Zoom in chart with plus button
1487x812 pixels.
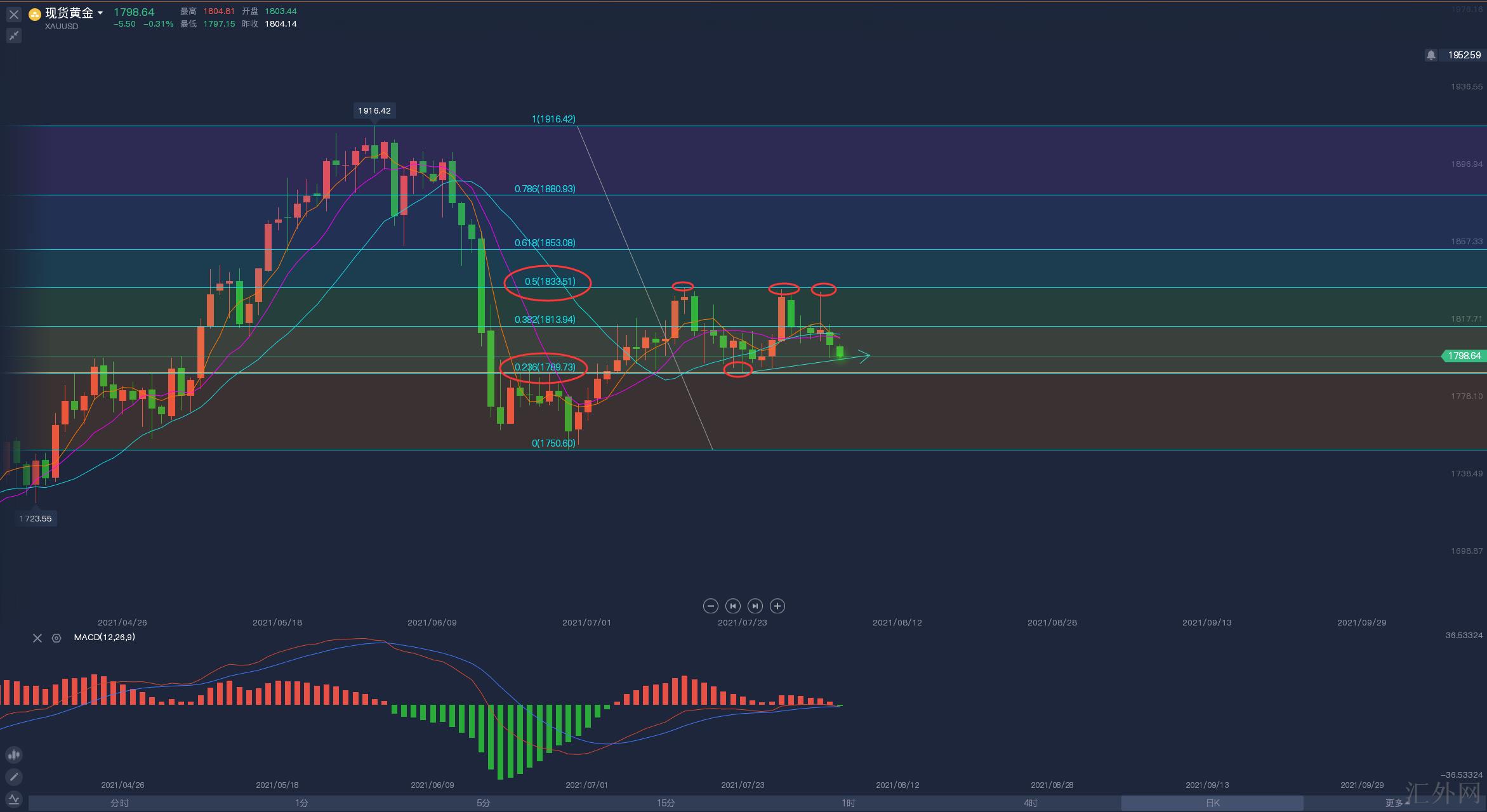777,606
